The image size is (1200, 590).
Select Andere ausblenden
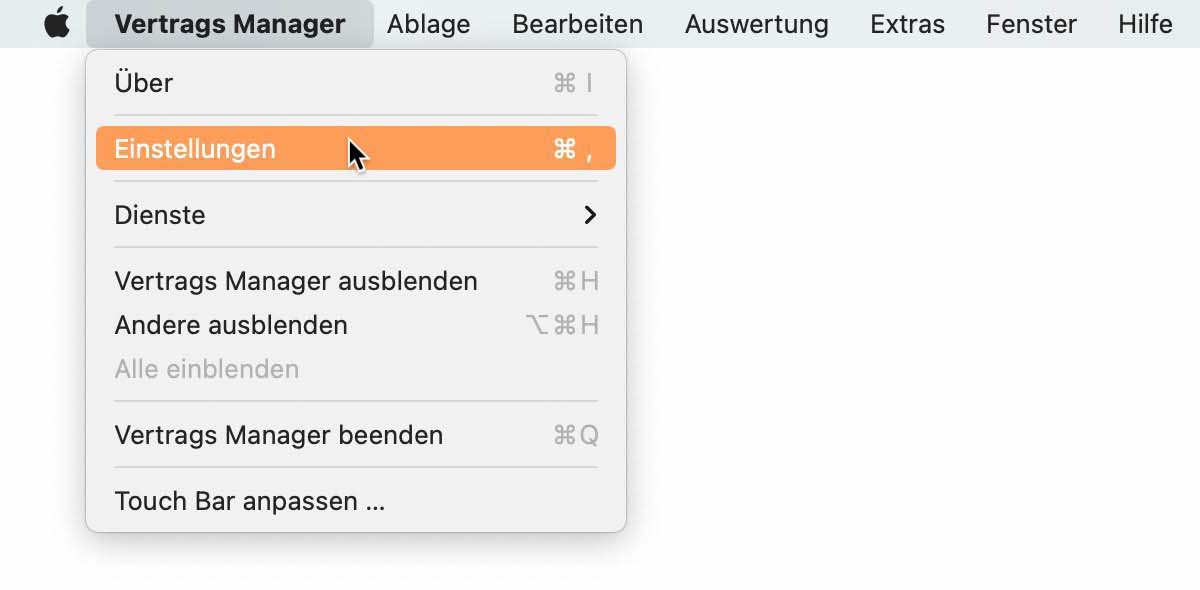(x=356, y=325)
